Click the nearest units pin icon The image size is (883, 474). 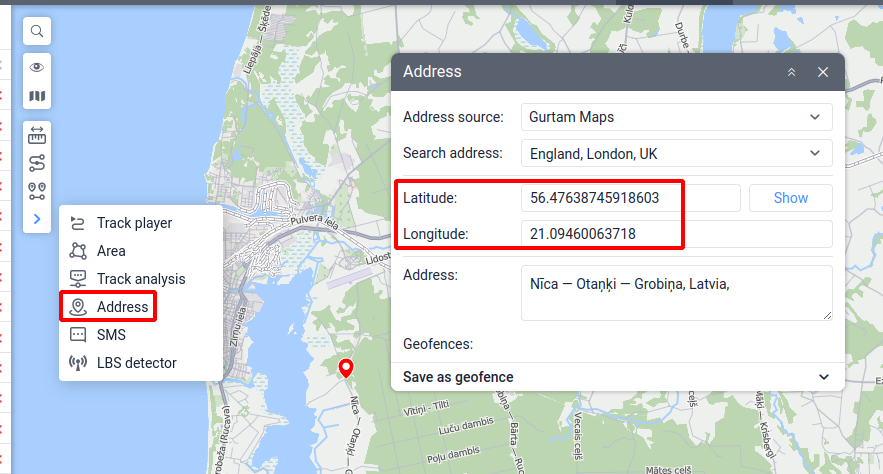coord(37,190)
